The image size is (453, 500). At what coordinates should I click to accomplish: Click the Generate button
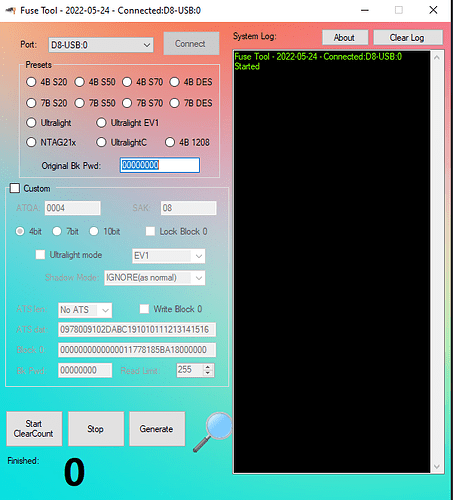coord(157,429)
